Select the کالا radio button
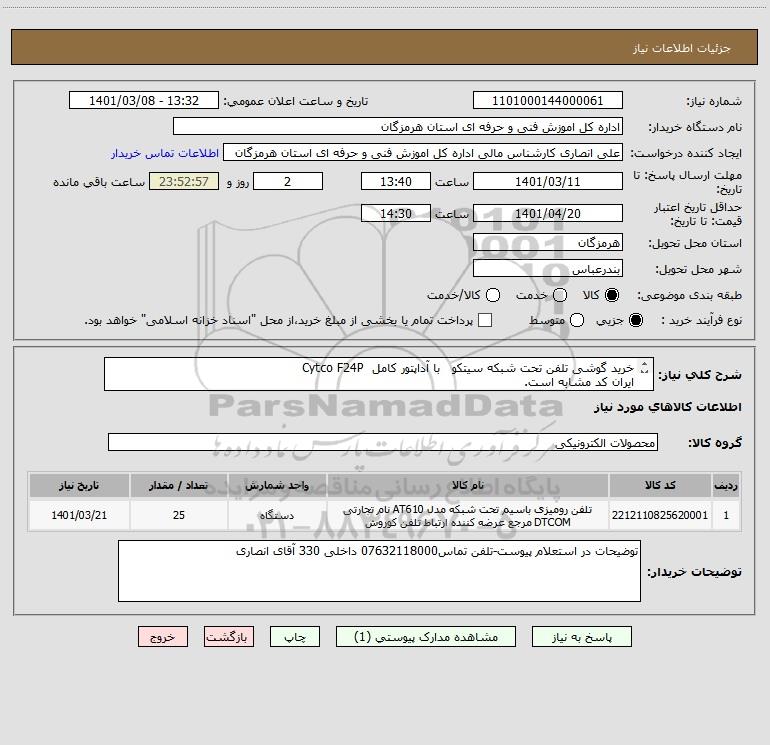770x745 pixels. (612, 295)
